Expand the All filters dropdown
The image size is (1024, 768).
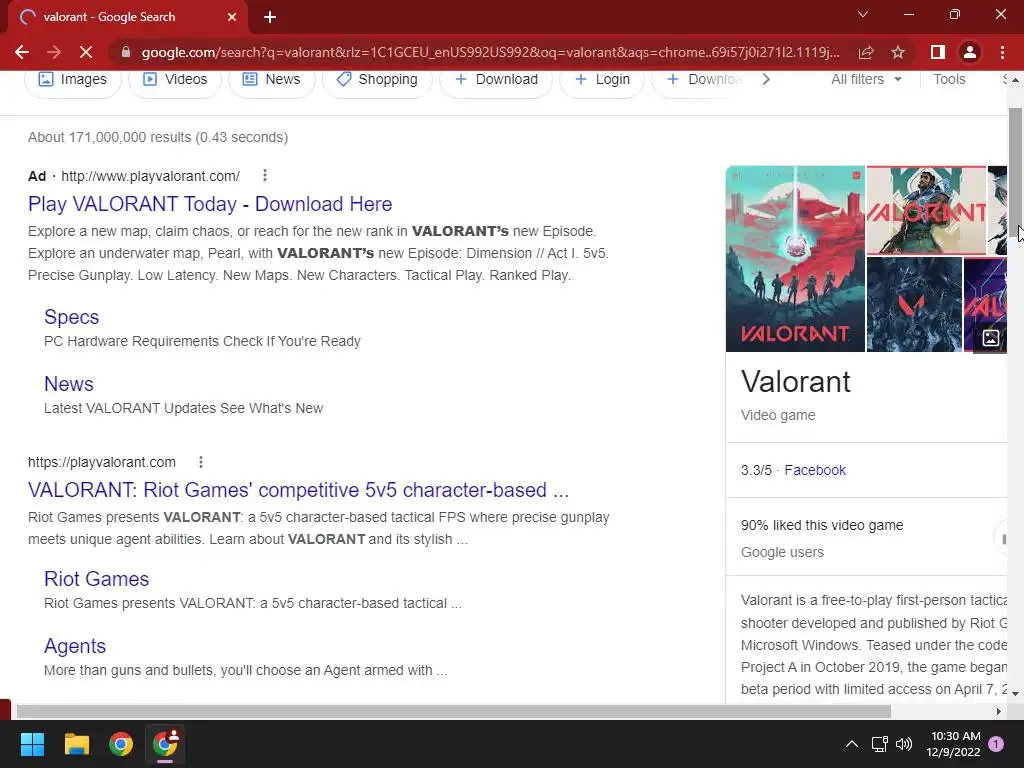866,80
